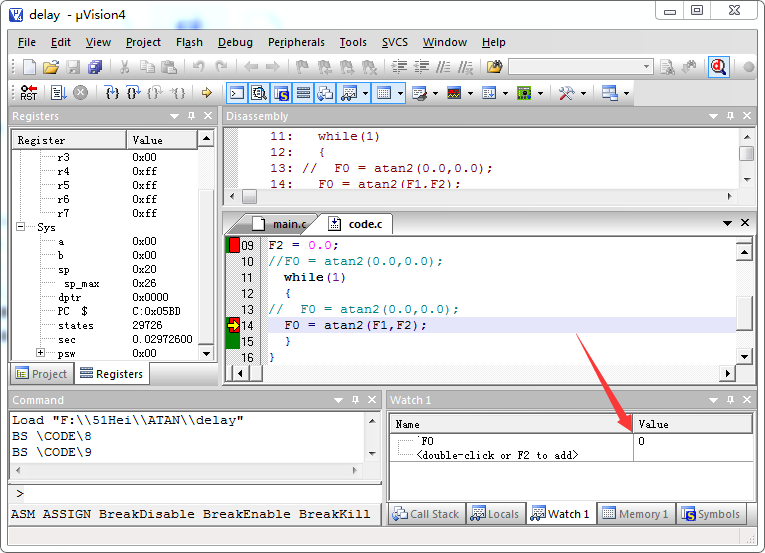The height and width of the screenshot is (553, 765).
Task: Click the command line input field
Action: (195, 493)
